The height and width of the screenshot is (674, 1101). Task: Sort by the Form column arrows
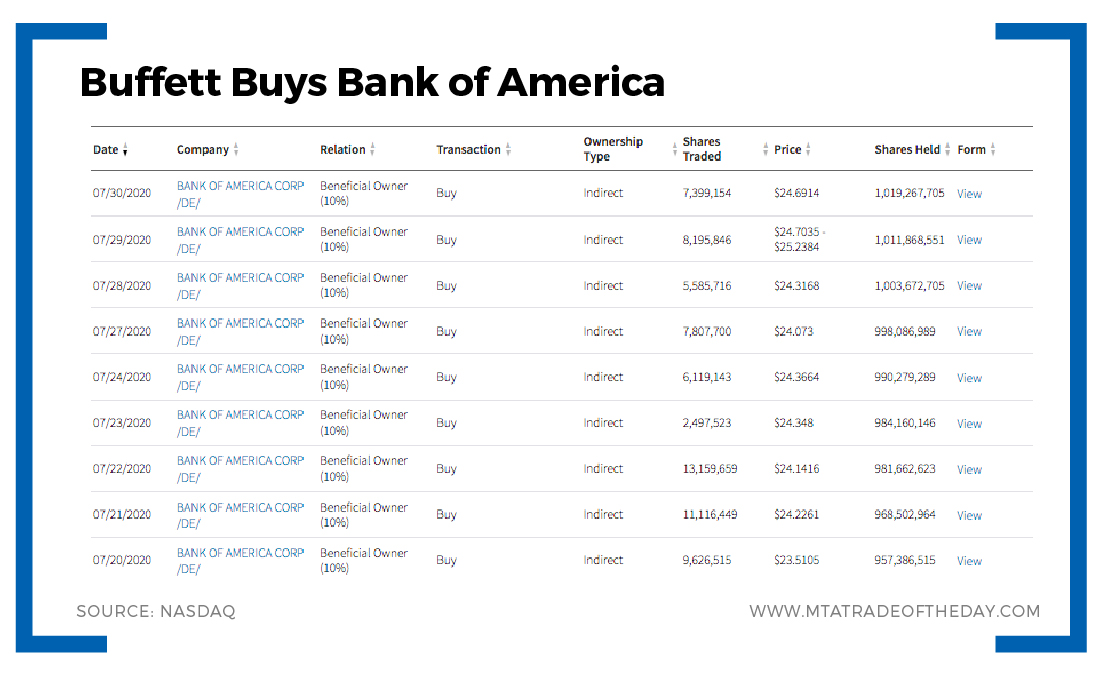click(993, 150)
